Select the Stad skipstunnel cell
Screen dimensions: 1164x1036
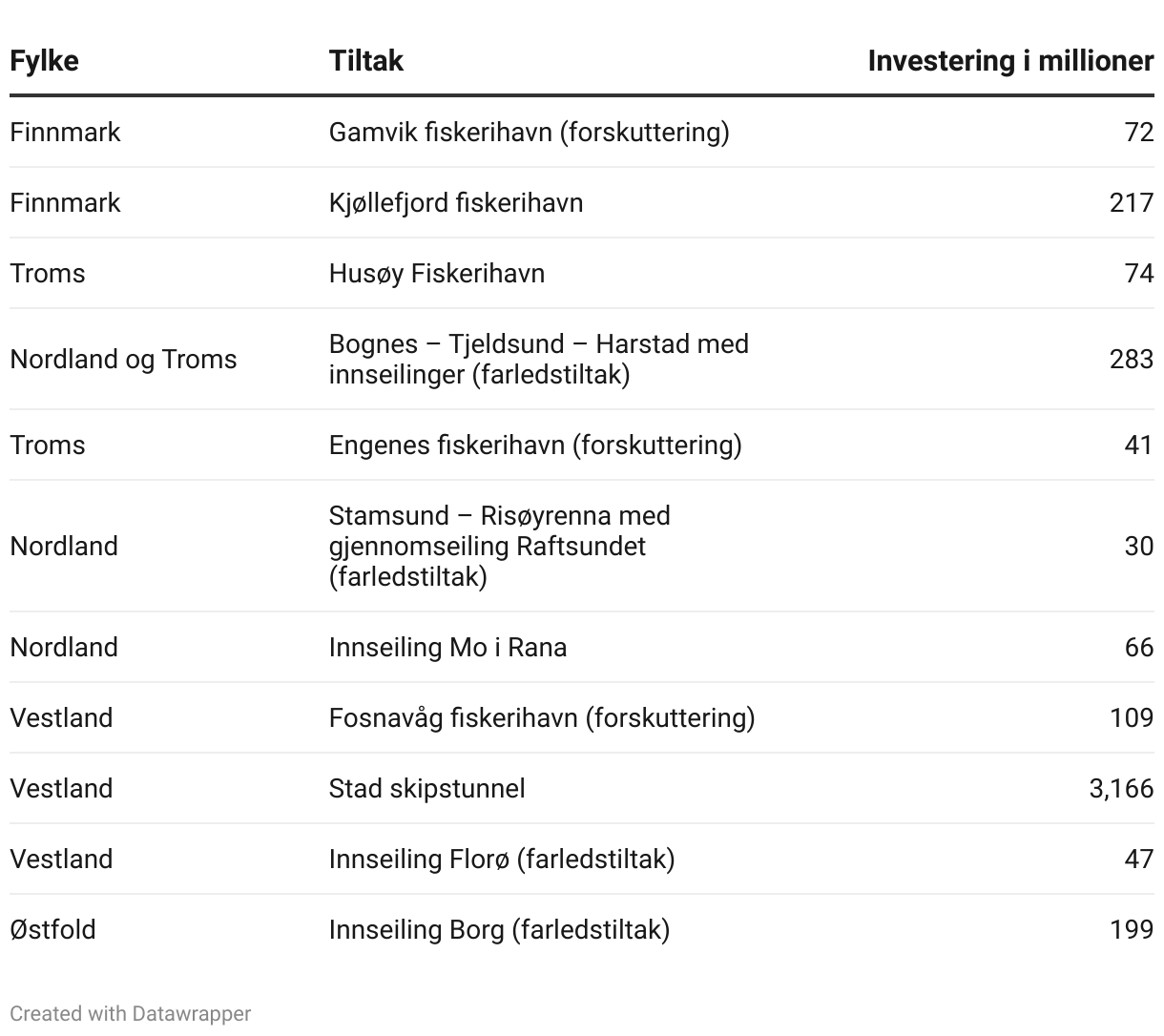tap(426, 788)
